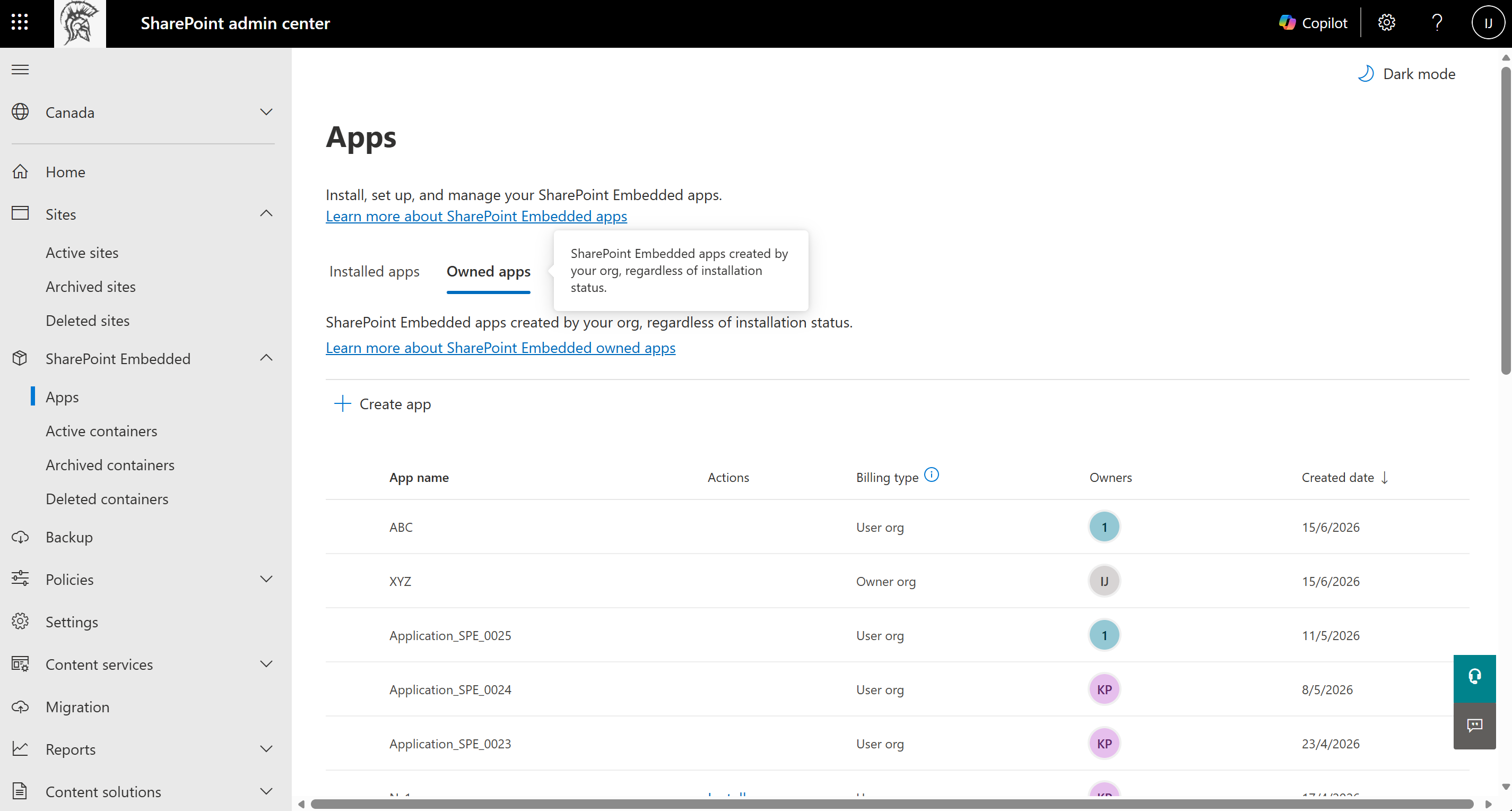Open the XYZ app row
This screenshot has width=1512, height=811.
tap(898, 581)
